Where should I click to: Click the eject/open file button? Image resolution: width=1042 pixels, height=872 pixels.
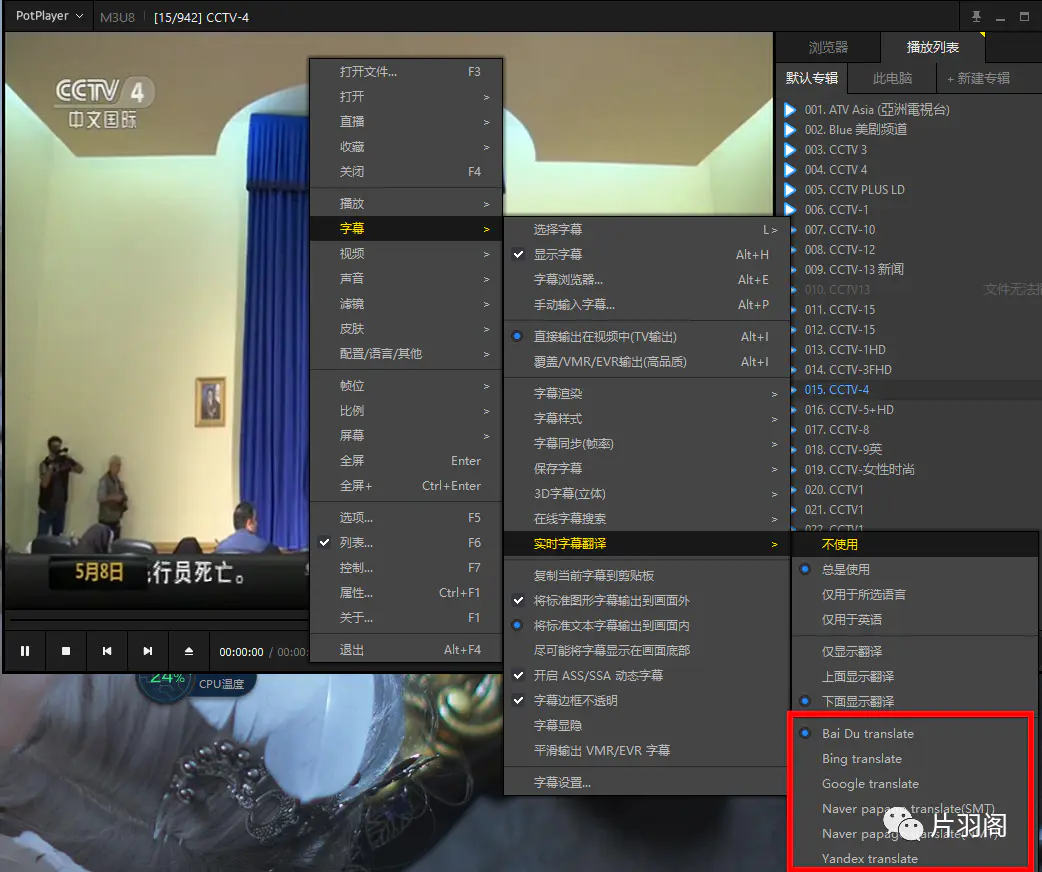tap(189, 651)
